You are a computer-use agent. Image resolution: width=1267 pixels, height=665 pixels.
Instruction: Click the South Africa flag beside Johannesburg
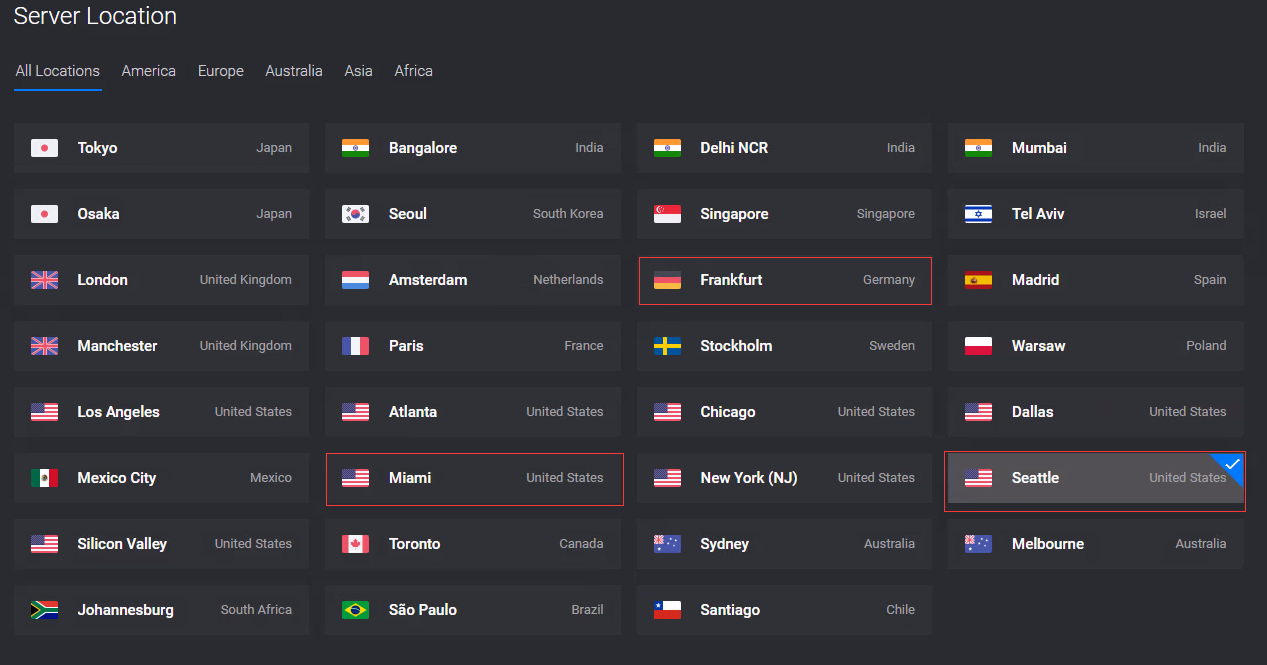click(x=44, y=610)
